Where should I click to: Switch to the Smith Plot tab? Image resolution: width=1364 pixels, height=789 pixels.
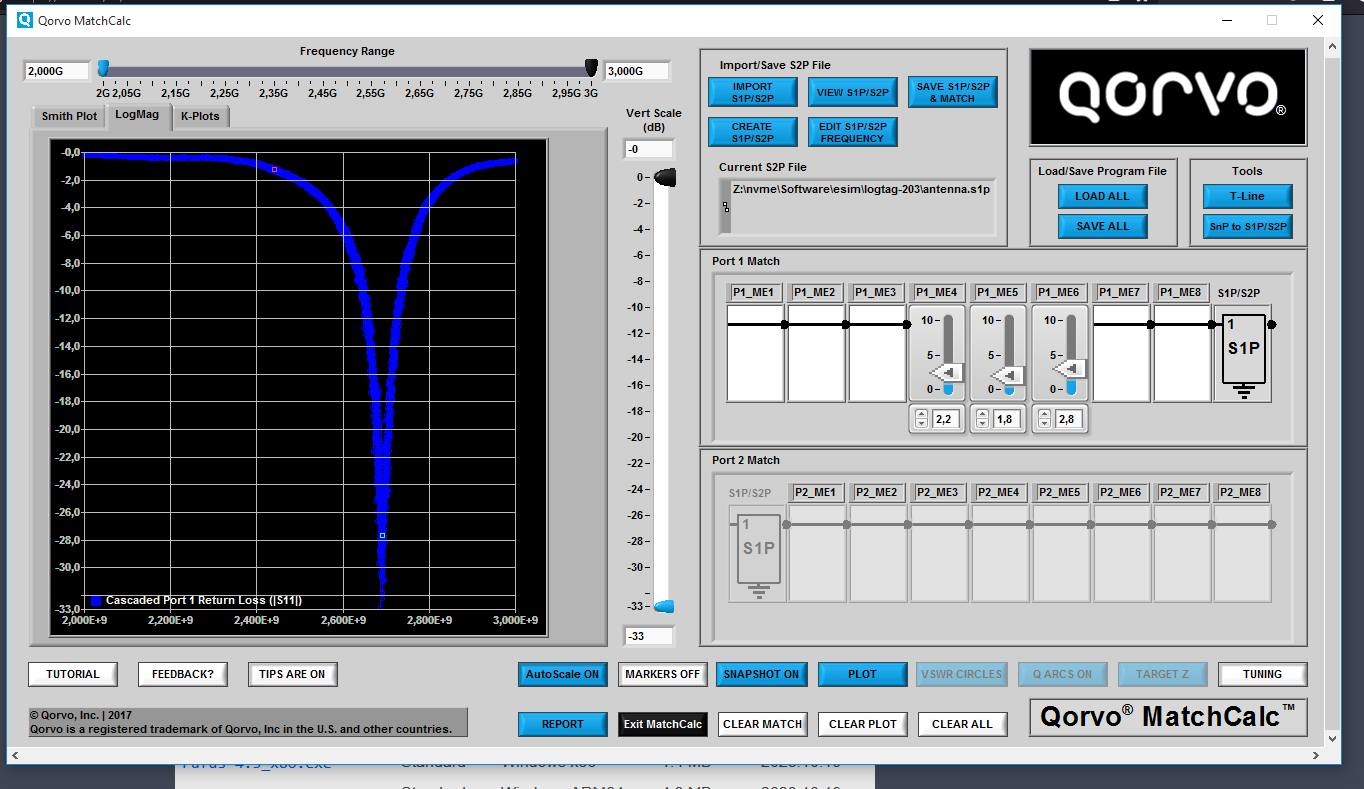pyautogui.click(x=69, y=116)
